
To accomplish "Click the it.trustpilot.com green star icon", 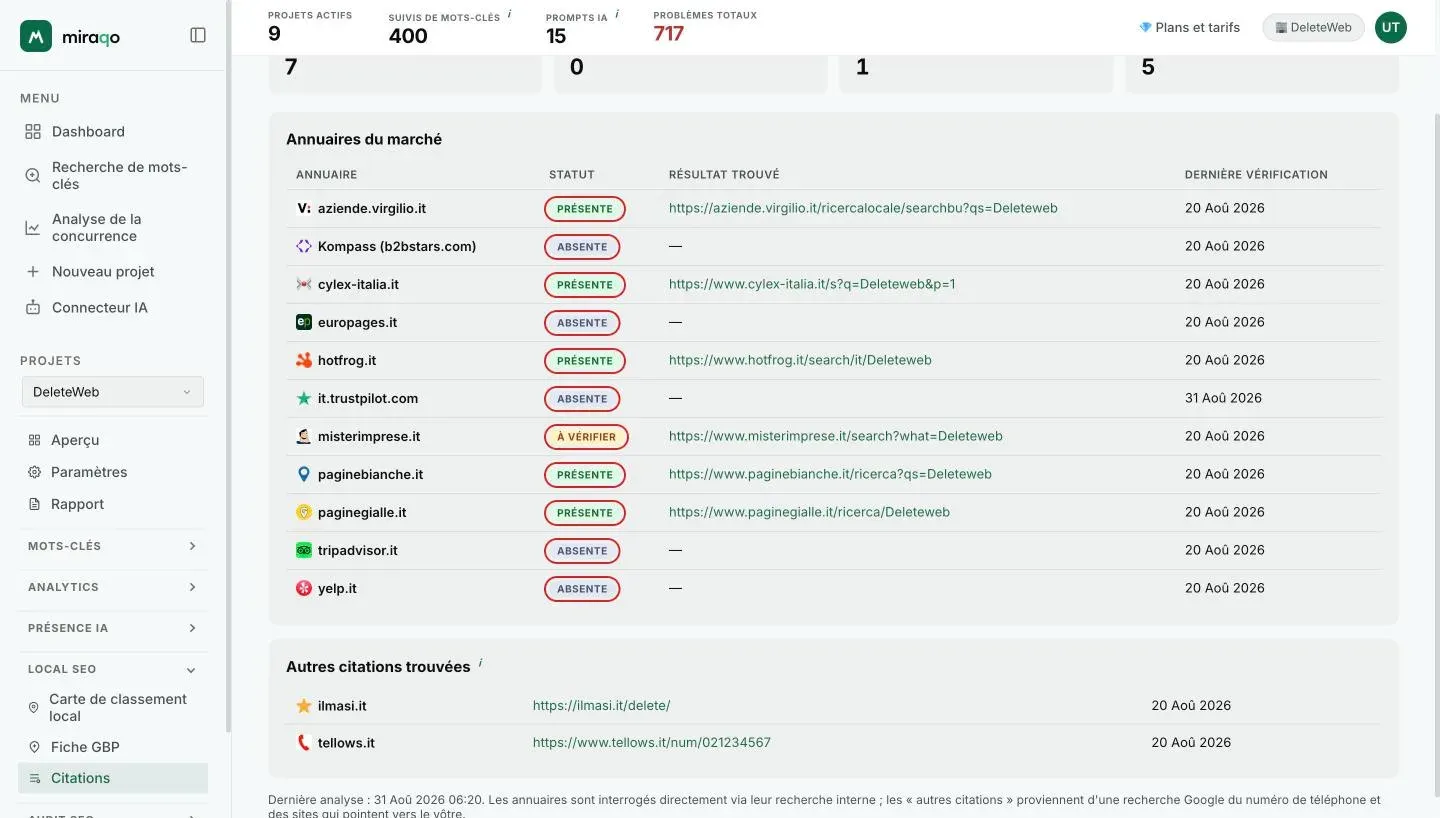I will (x=304, y=398).
